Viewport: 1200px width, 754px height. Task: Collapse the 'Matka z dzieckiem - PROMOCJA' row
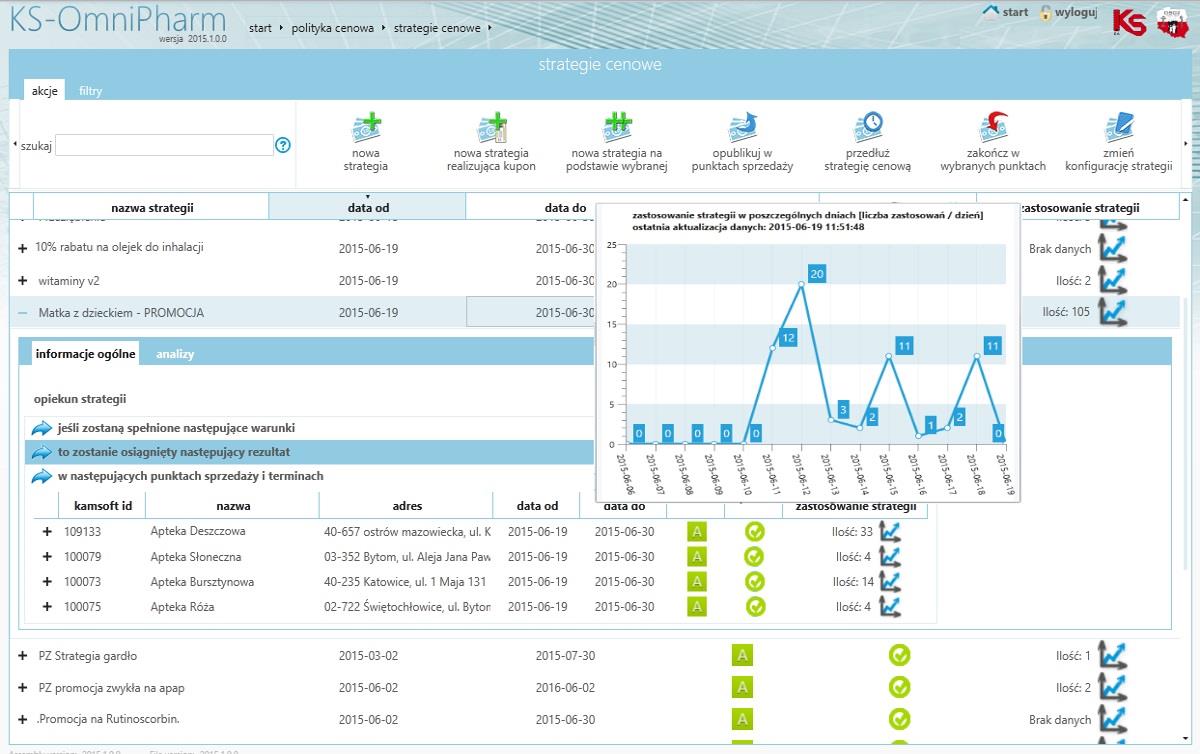(23, 313)
